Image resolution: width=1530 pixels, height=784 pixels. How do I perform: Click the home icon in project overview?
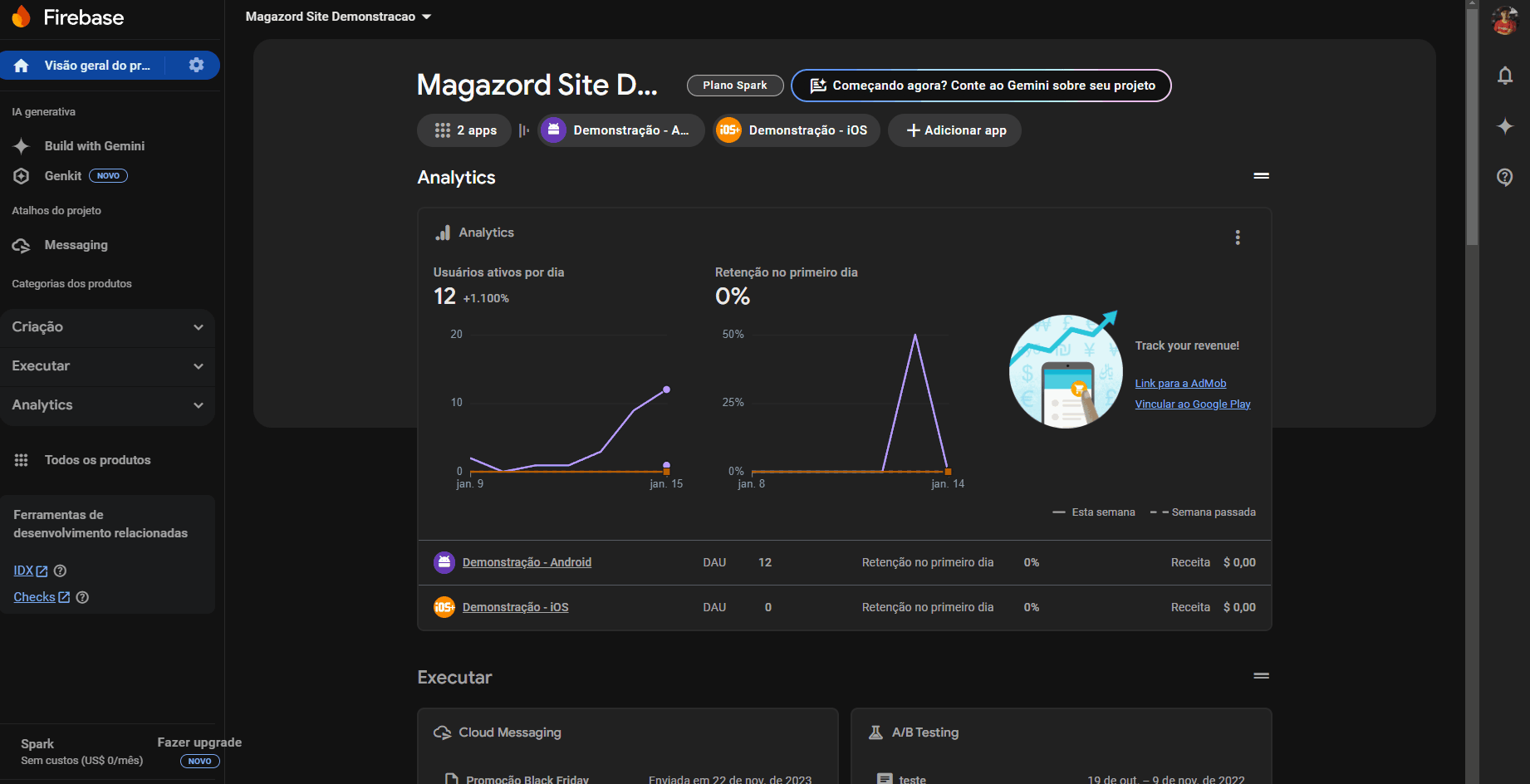point(22,66)
